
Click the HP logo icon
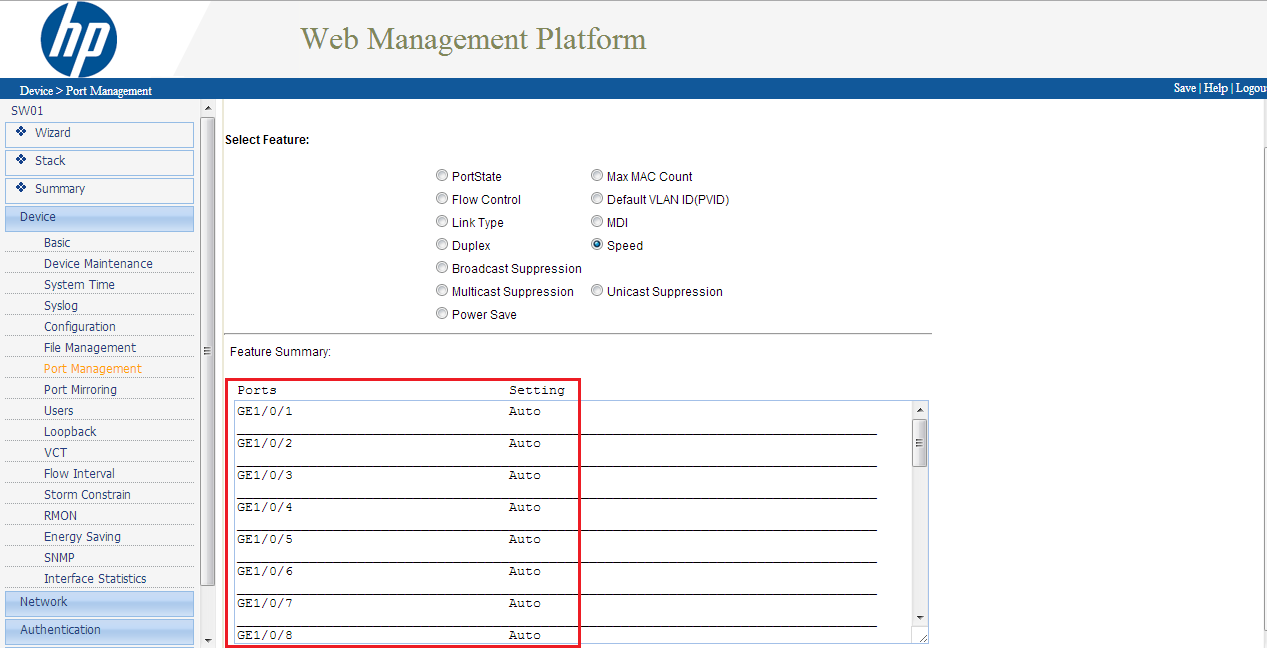[79, 40]
